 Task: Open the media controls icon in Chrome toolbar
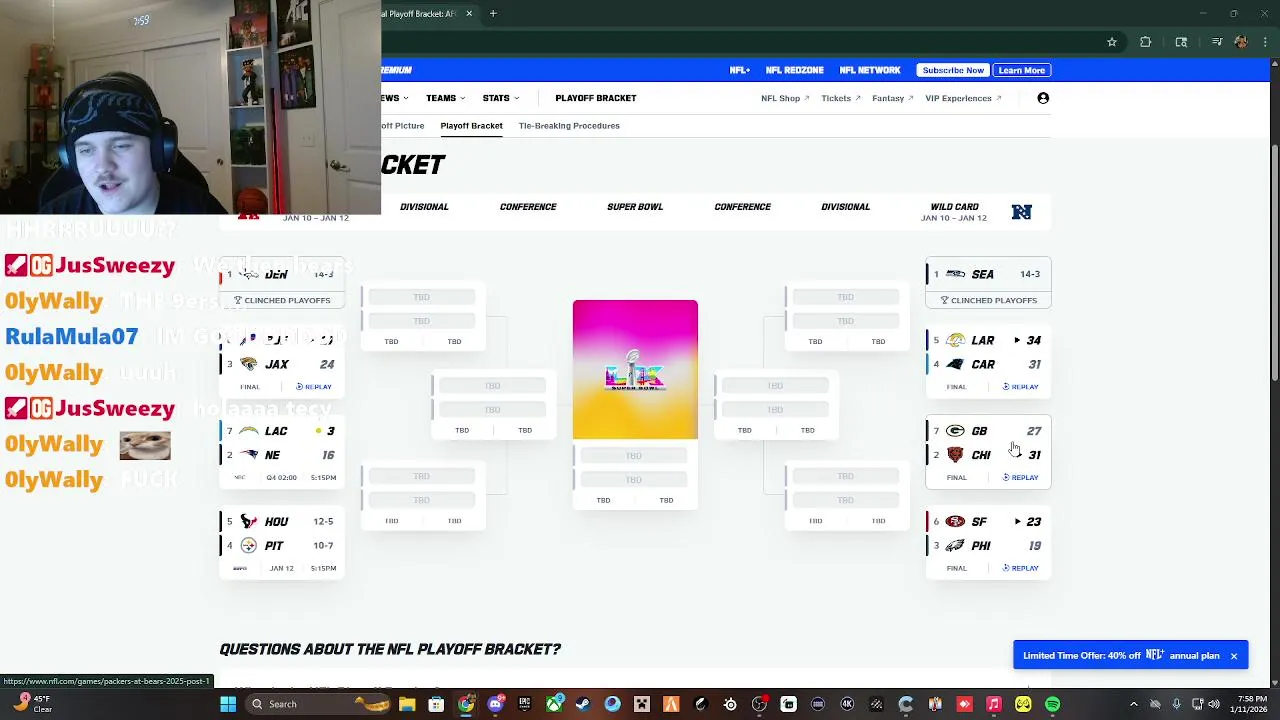coord(1217,42)
